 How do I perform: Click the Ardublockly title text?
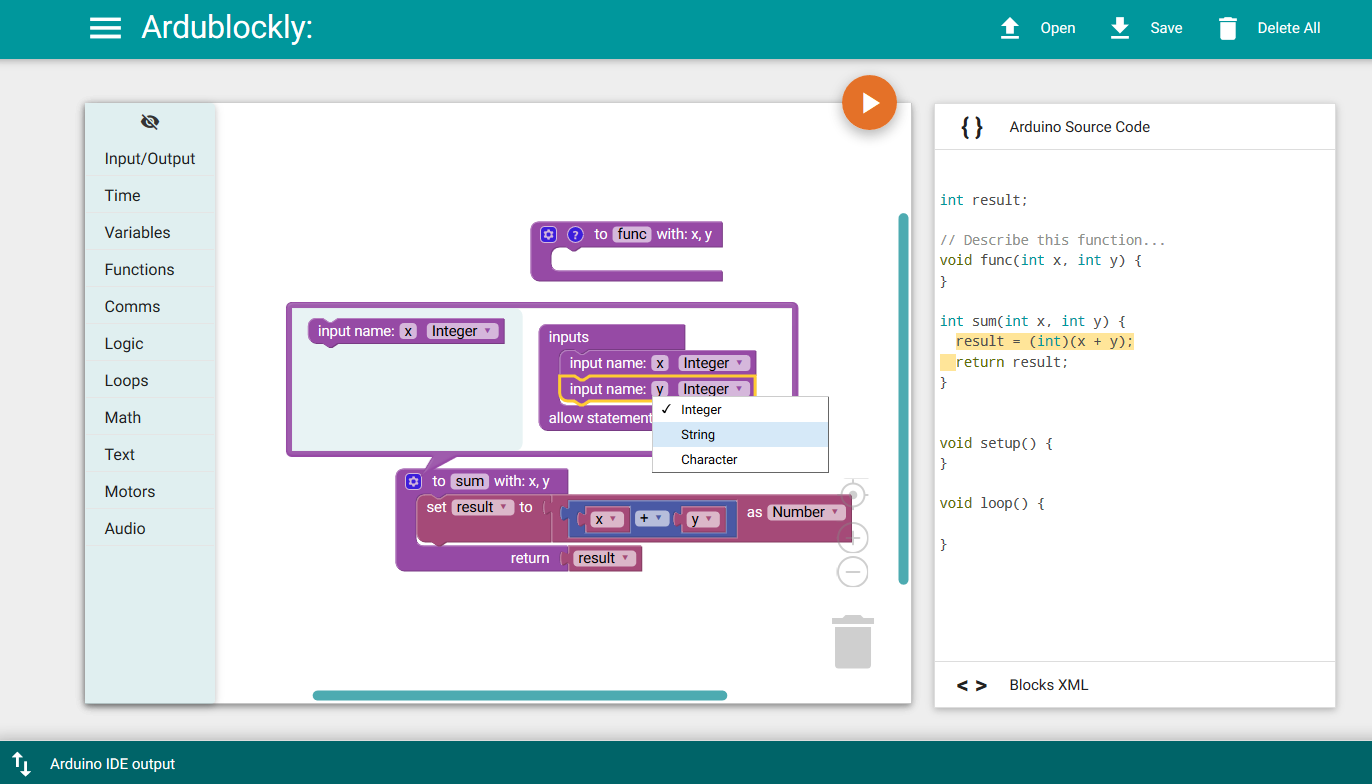[x=227, y=27]
